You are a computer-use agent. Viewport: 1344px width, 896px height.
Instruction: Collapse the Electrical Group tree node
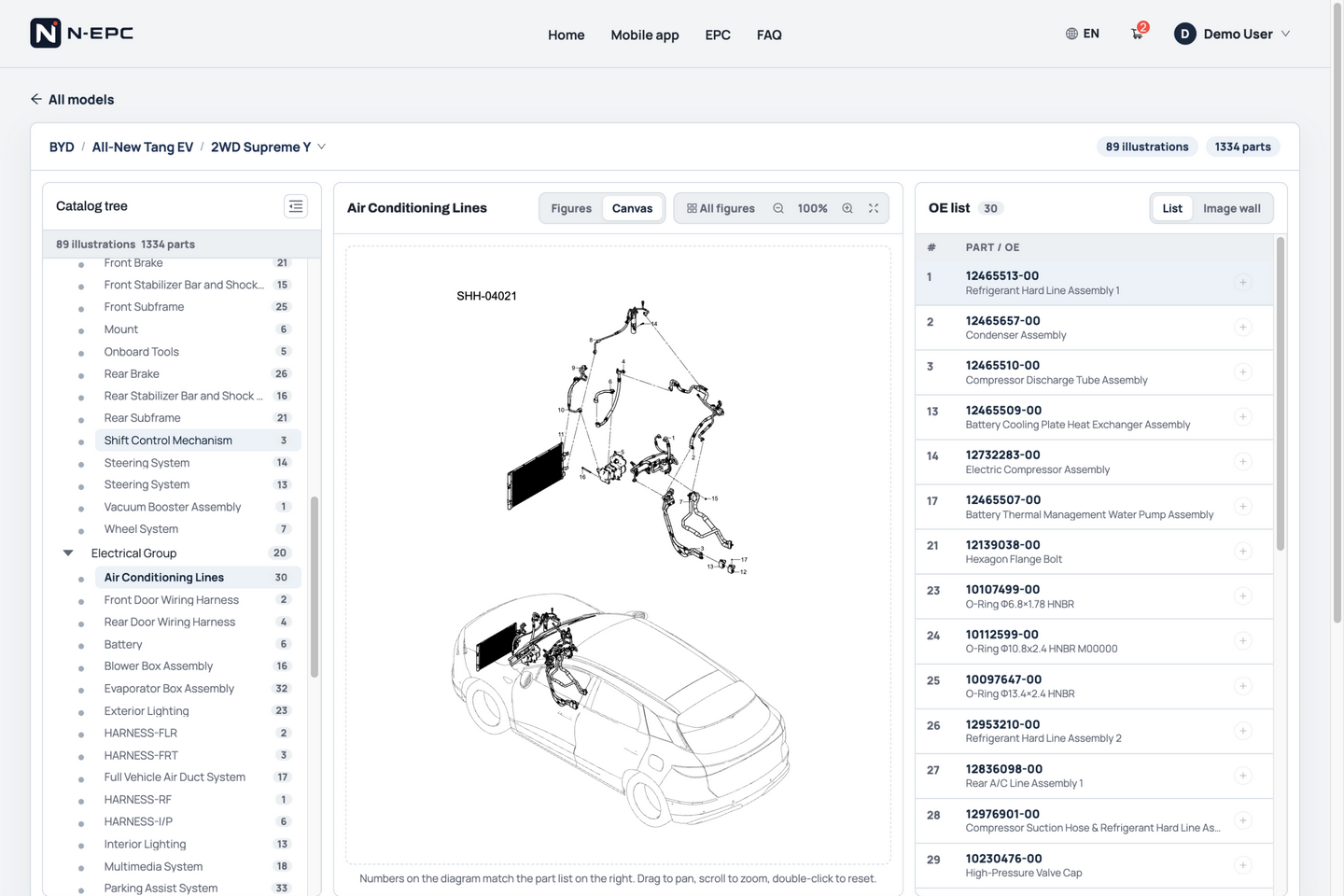click(68, 553)
